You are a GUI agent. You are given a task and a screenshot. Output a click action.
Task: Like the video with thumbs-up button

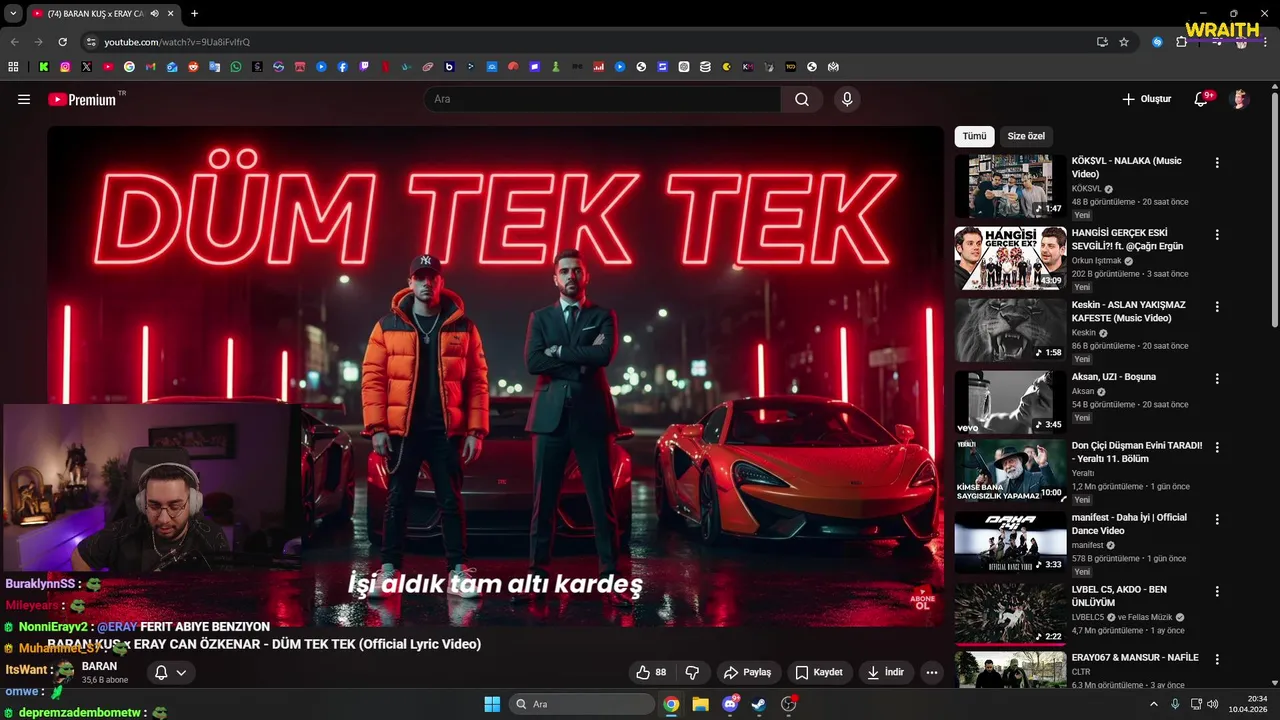[652, 672]
